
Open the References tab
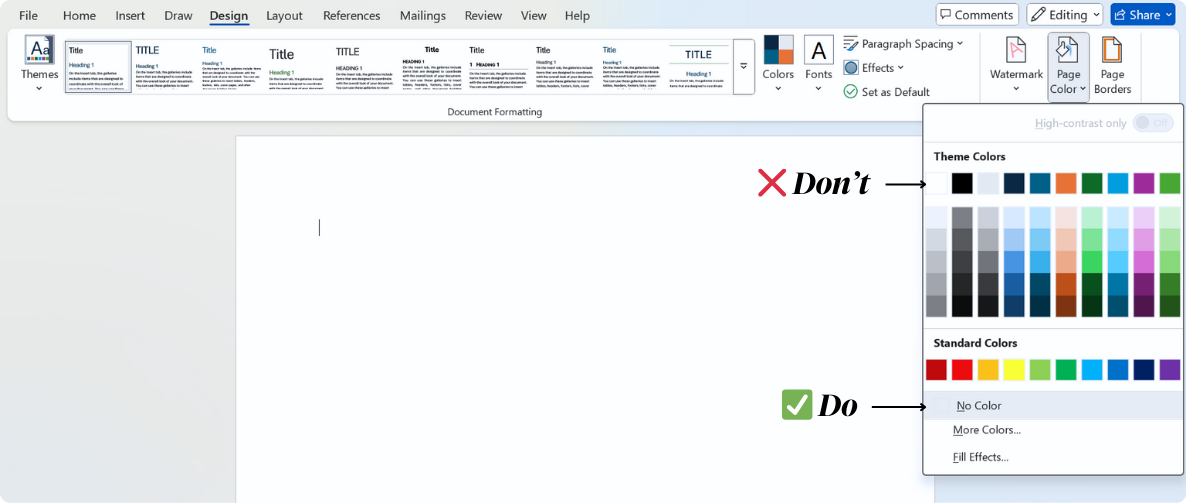351,16
